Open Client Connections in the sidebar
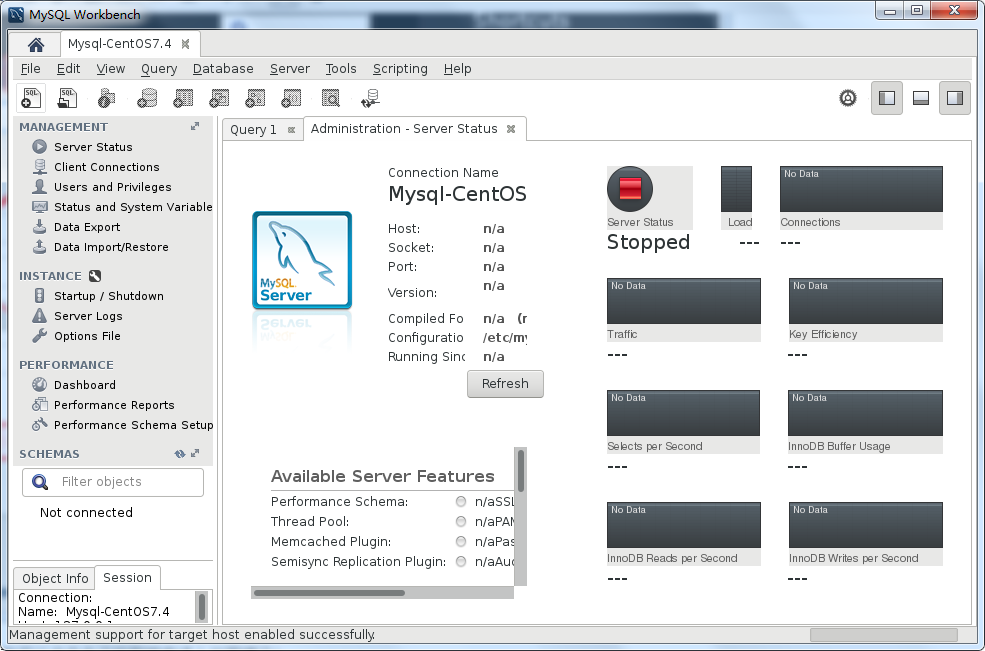This screenshot has width=985, height=651. tap(95, 167)
